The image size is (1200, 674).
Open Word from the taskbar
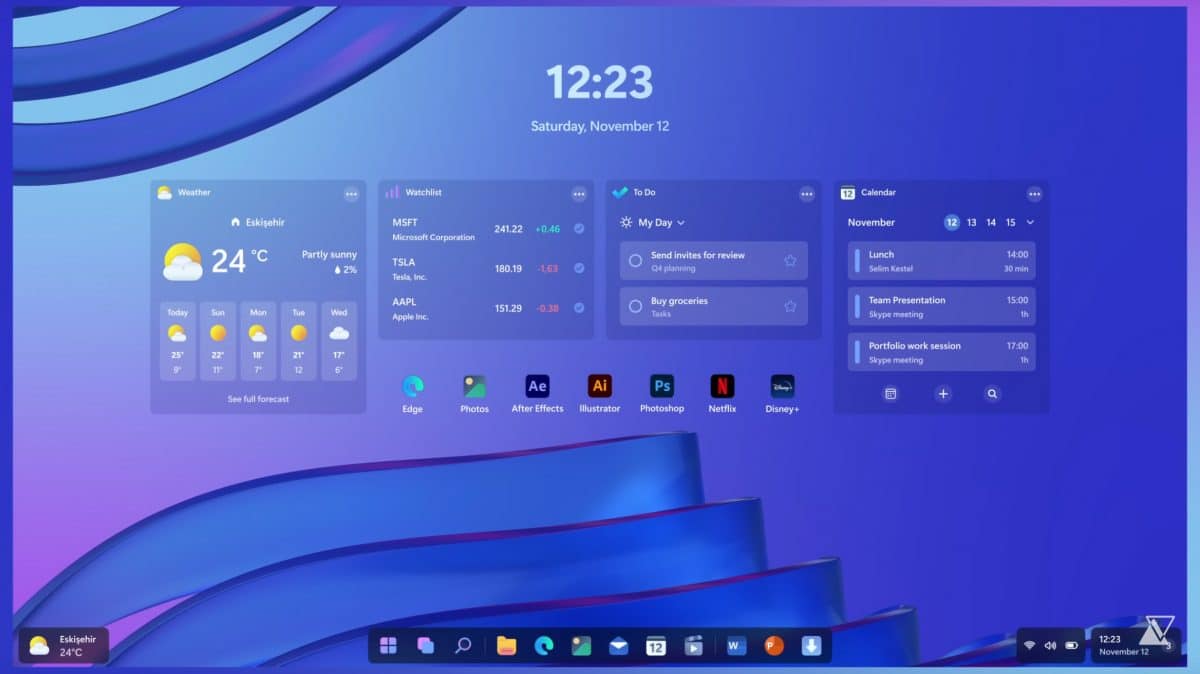(x=735, y=646)
